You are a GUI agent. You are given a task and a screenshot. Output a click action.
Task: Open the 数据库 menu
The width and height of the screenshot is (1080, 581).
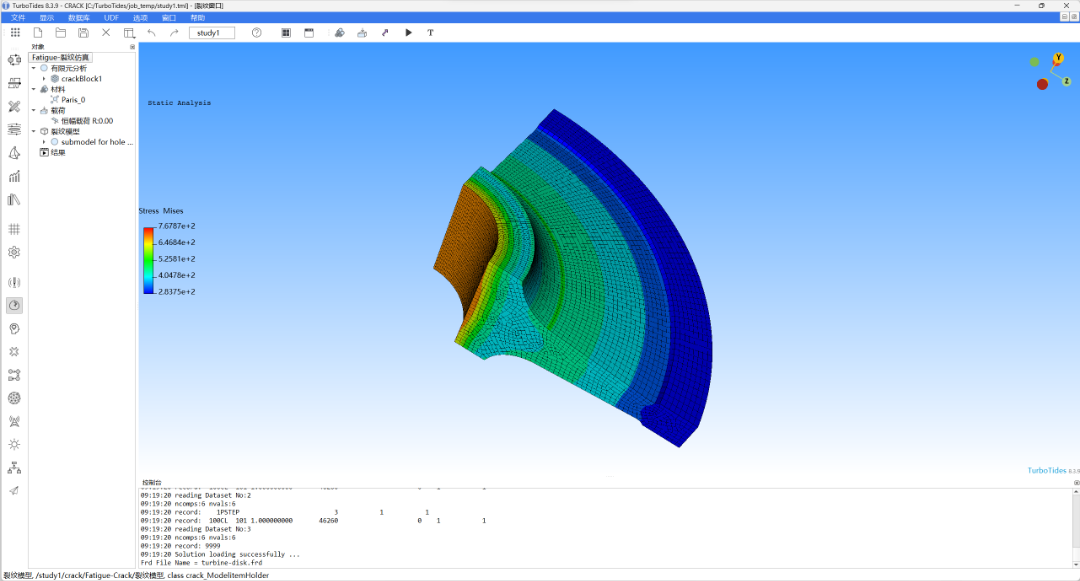pos(78,18)
